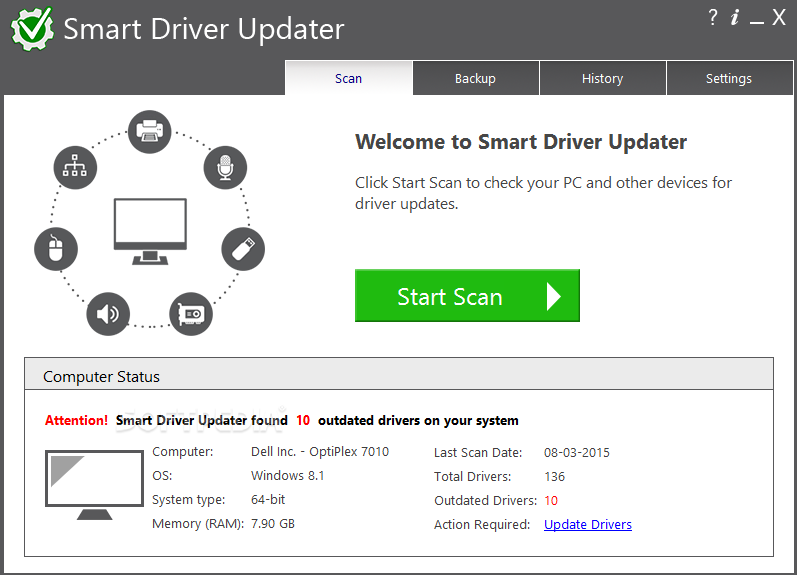The width and height of the screenshot is (797, 575).
Task: Minimize the Smart Driver Updater window
Action: coord(757,22)
